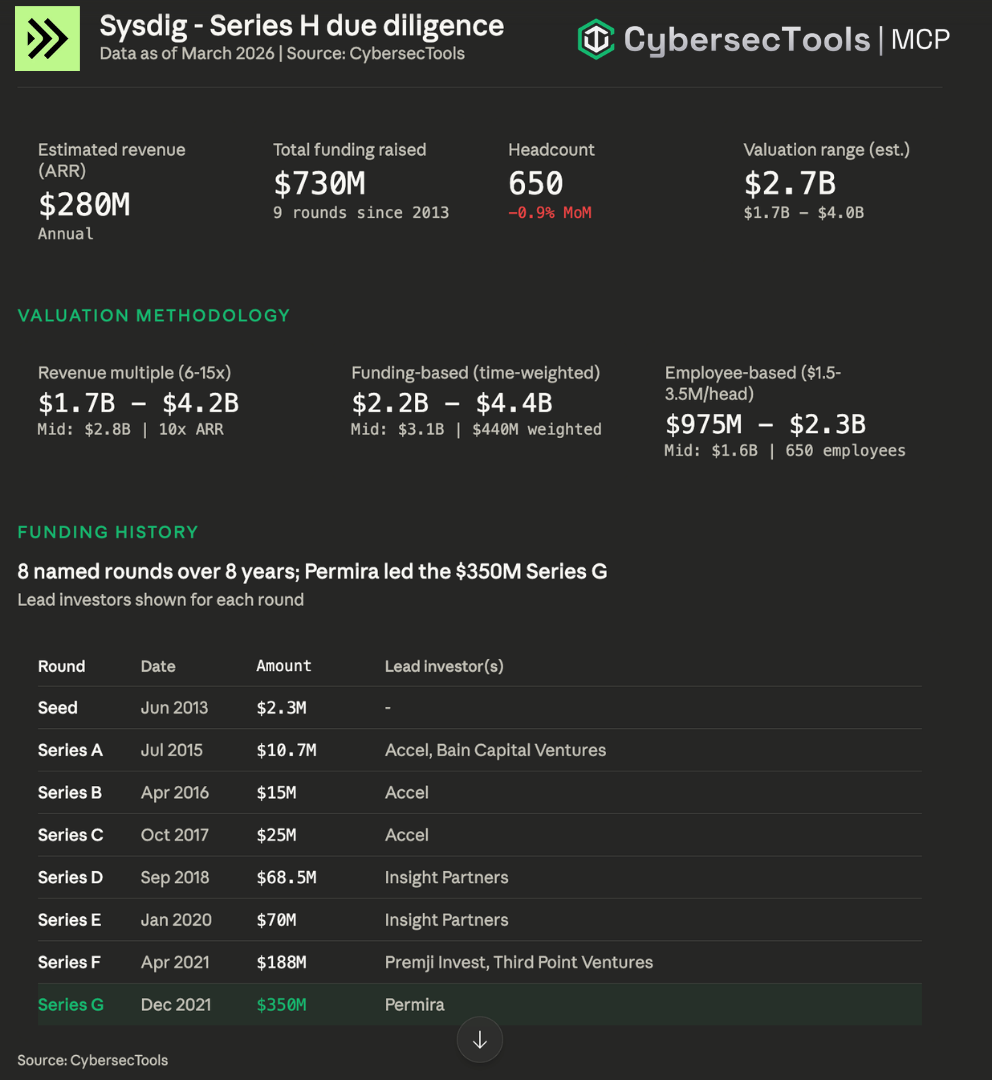Select the CybersecTools hexagon shield icon
993x1080 pixels.
595,40
